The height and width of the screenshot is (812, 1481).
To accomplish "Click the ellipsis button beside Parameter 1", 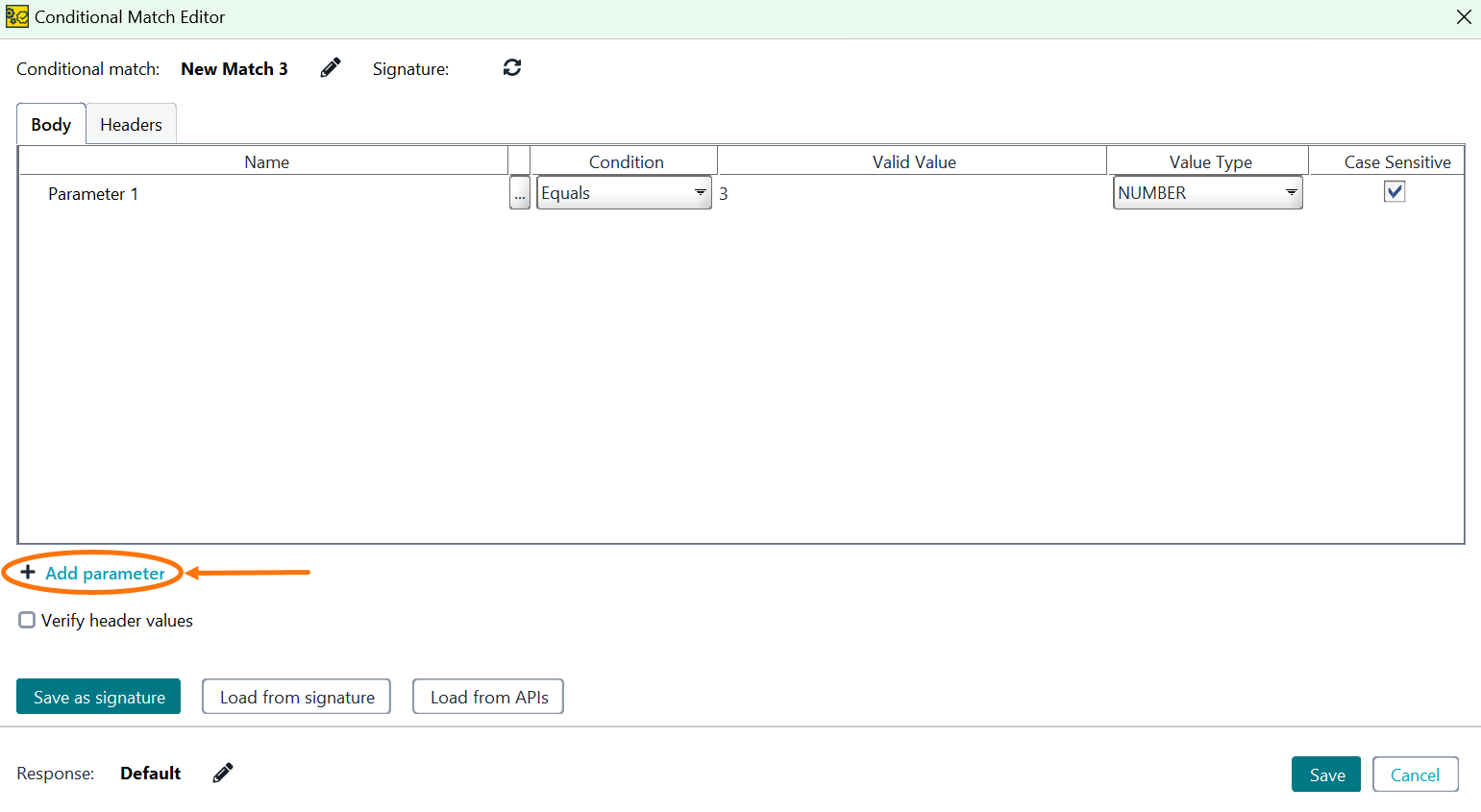I will (519, 192).
